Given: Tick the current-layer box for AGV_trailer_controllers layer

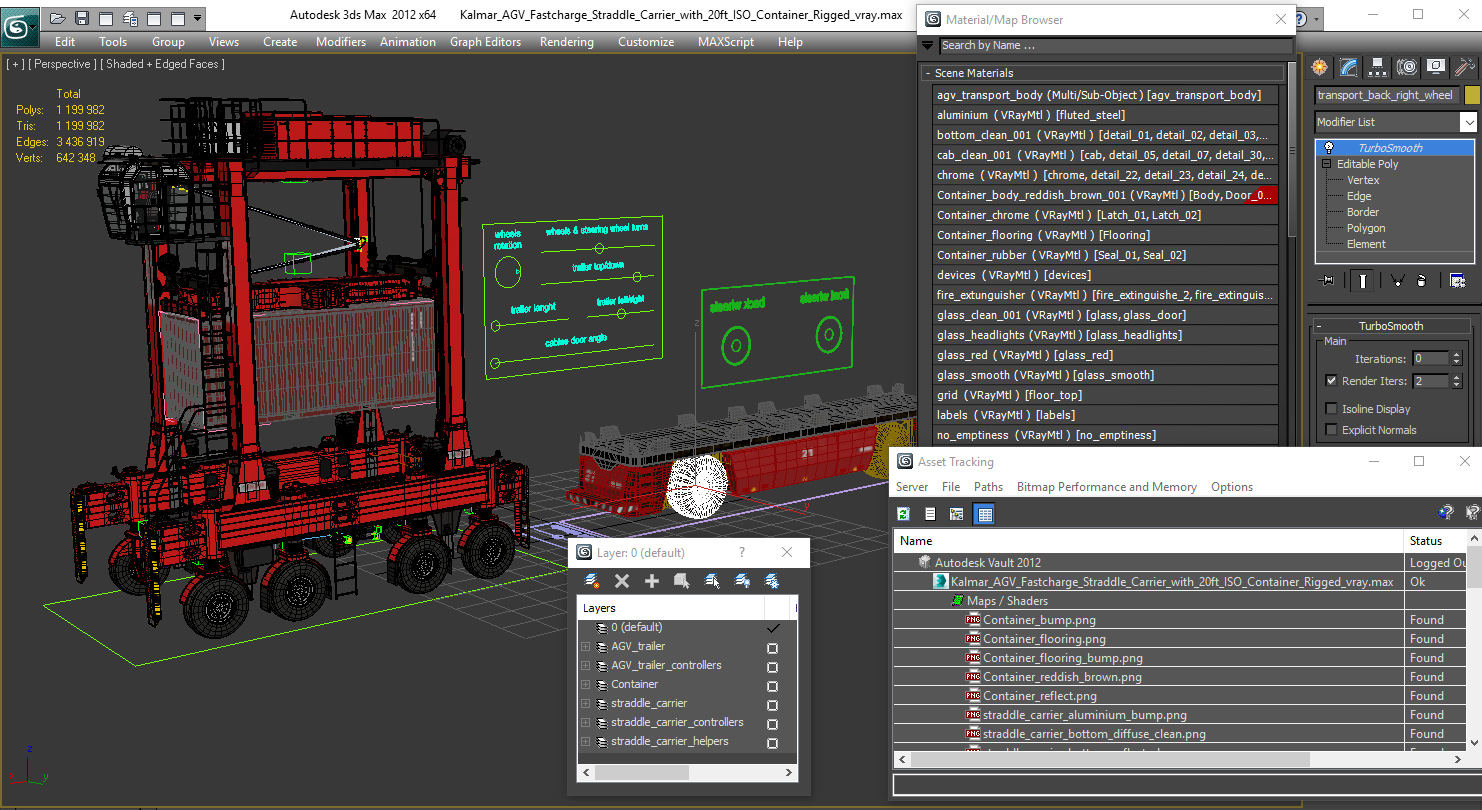Looking at the screenshot, I should (772, 667).
